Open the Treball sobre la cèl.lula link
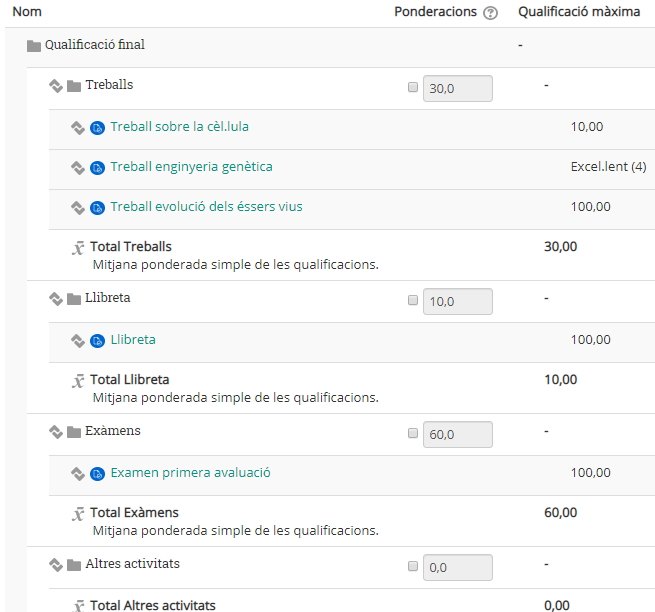This screenshot has width=655, height=612. [180, 127]
